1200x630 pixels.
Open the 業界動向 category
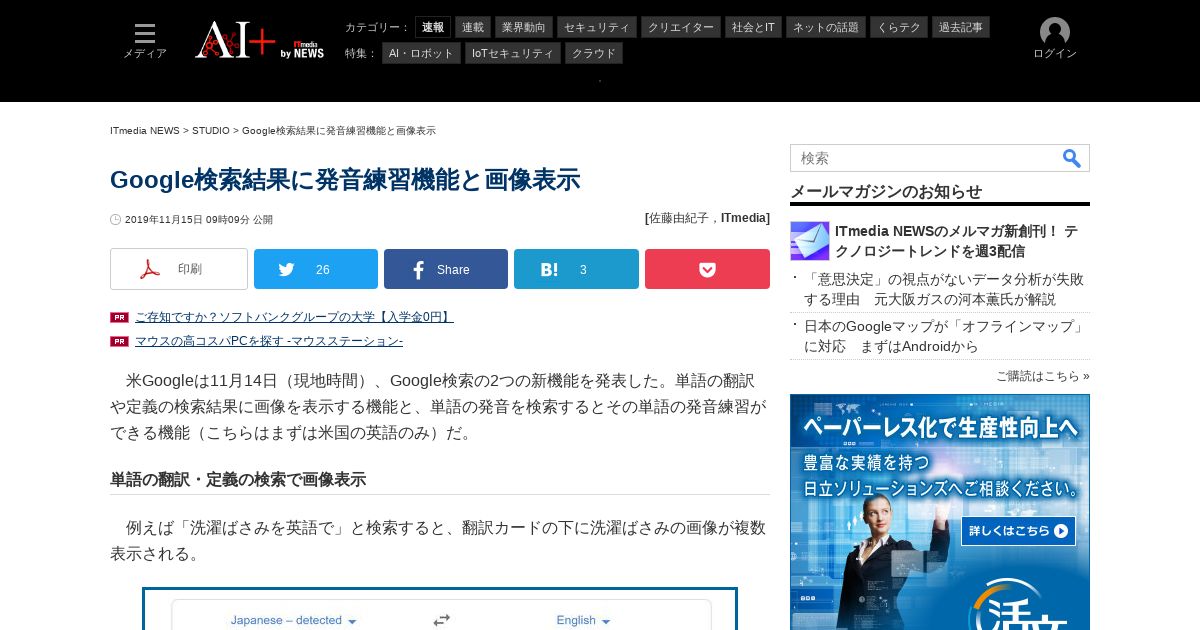(x=524, y=27)
